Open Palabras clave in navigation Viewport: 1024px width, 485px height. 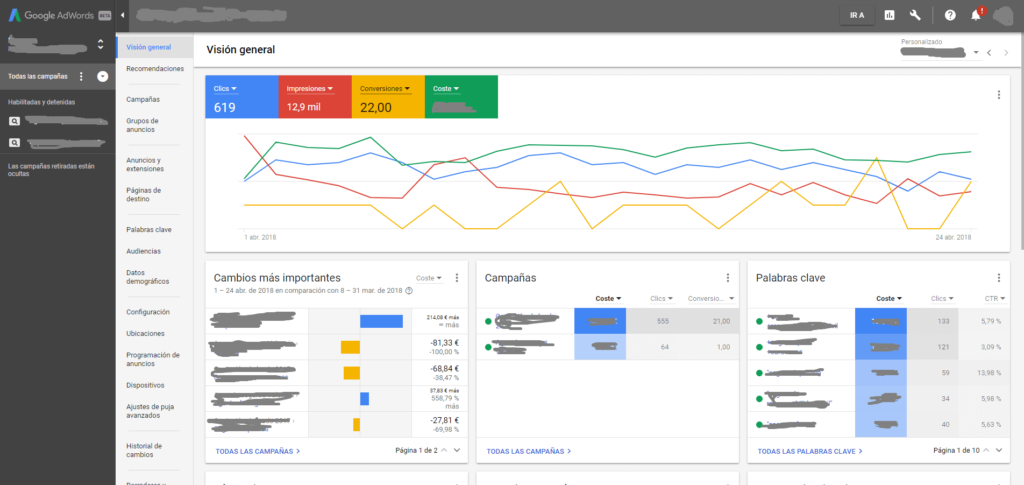coord(148,230)
